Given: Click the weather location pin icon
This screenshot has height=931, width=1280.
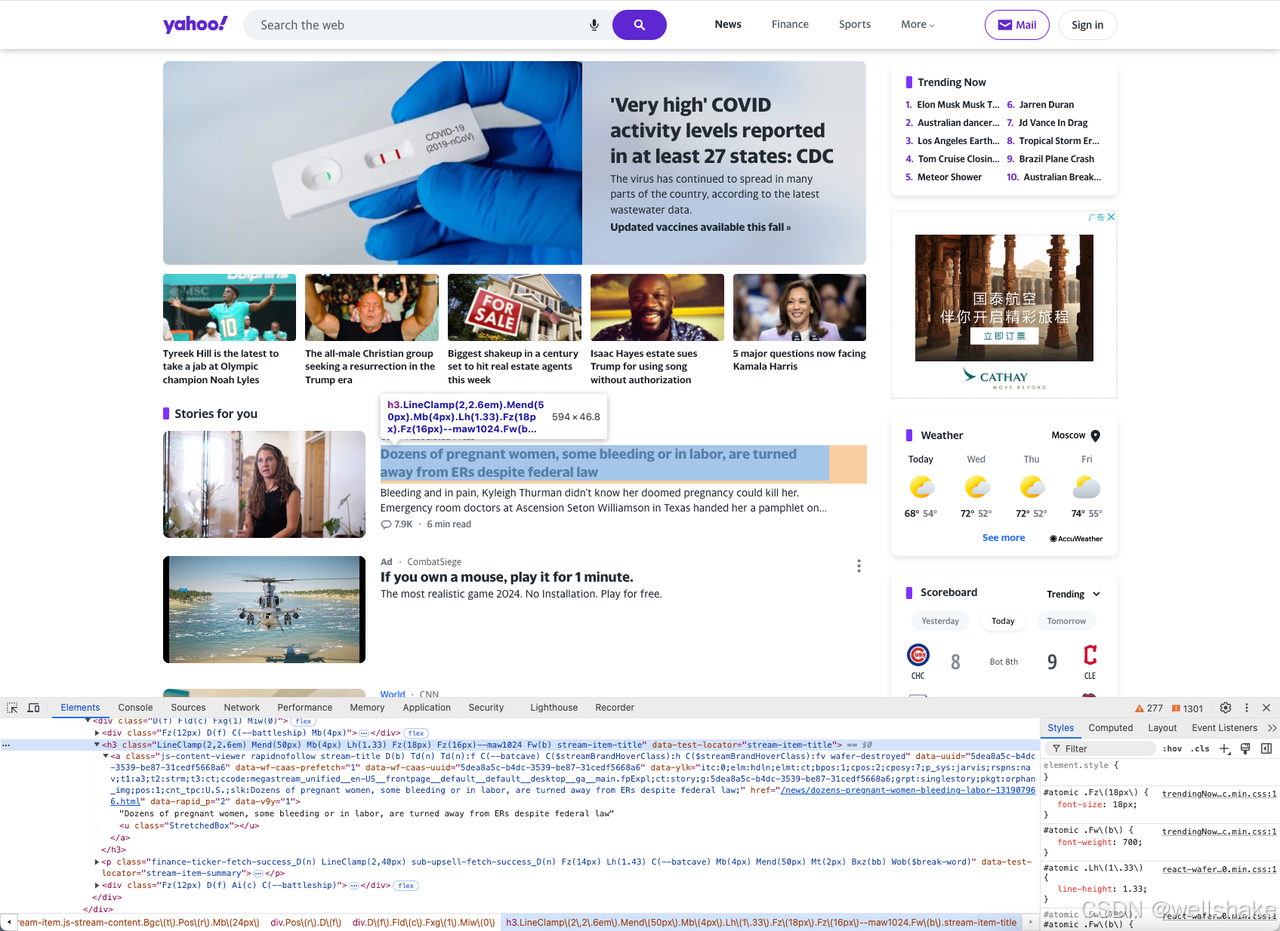Looking at the screenshot, I should point(1095,436).
